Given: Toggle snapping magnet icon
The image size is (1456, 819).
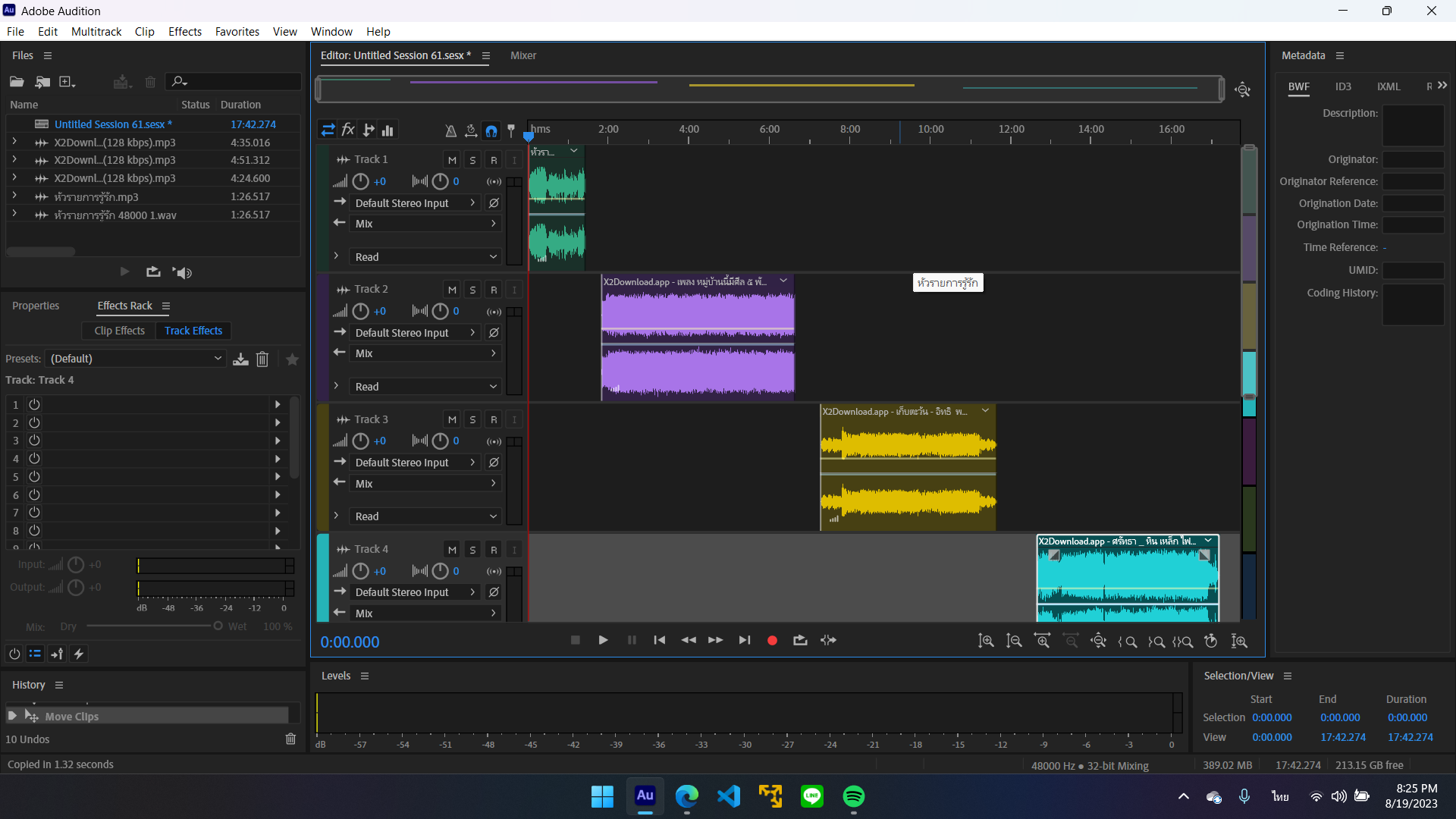Looking at the screenshot, I should click(x=491, y=130).
